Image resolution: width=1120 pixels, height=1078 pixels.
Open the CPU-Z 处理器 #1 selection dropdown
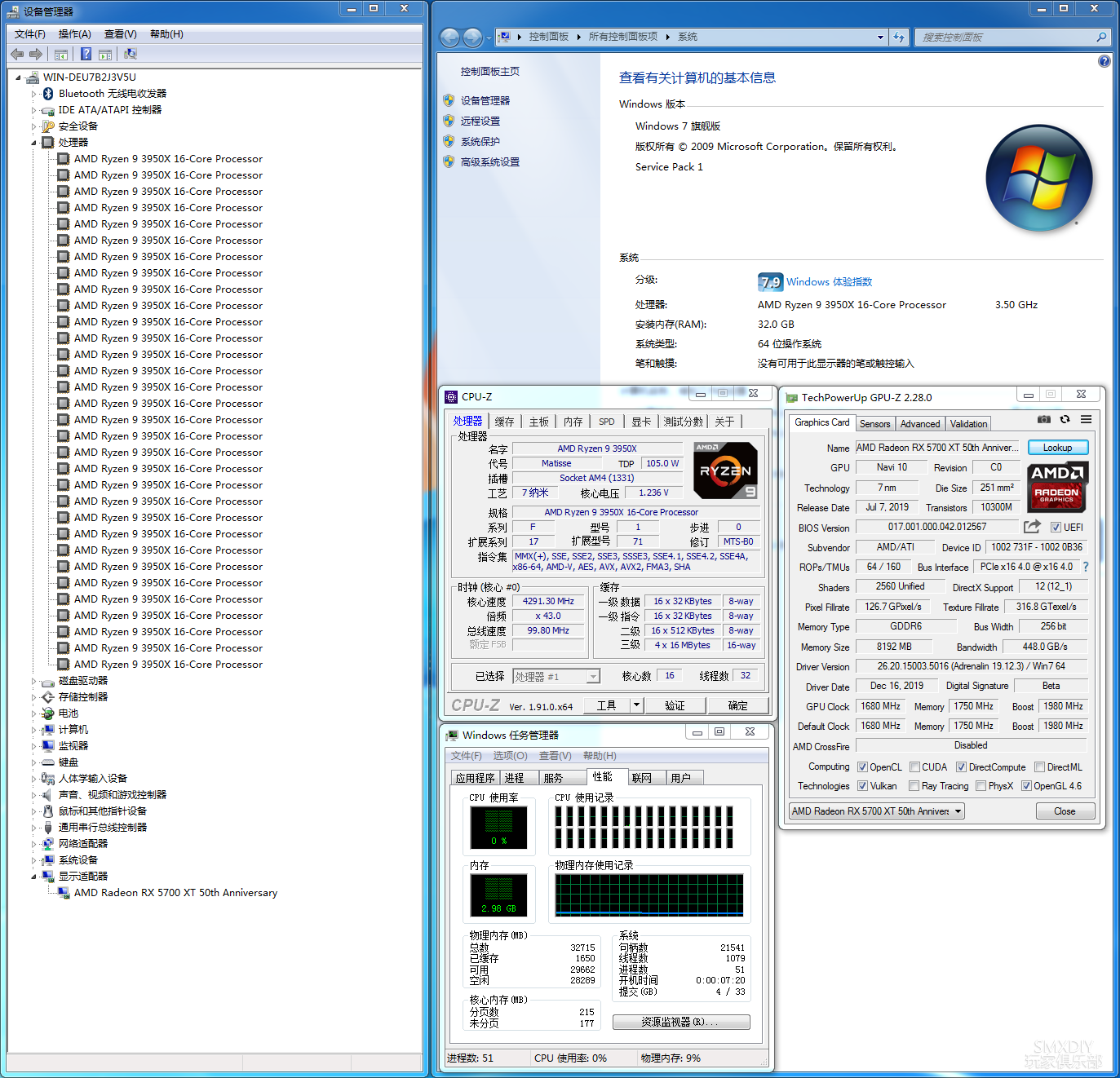[x=593, y=676]
